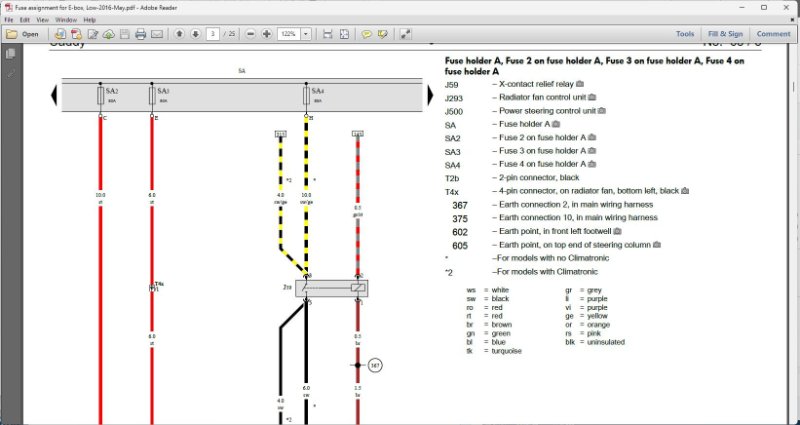The height and width of the screenshot is (425, 800).
Task: Click the SA4 fuse label in diagram
Action: pos(317,91)
